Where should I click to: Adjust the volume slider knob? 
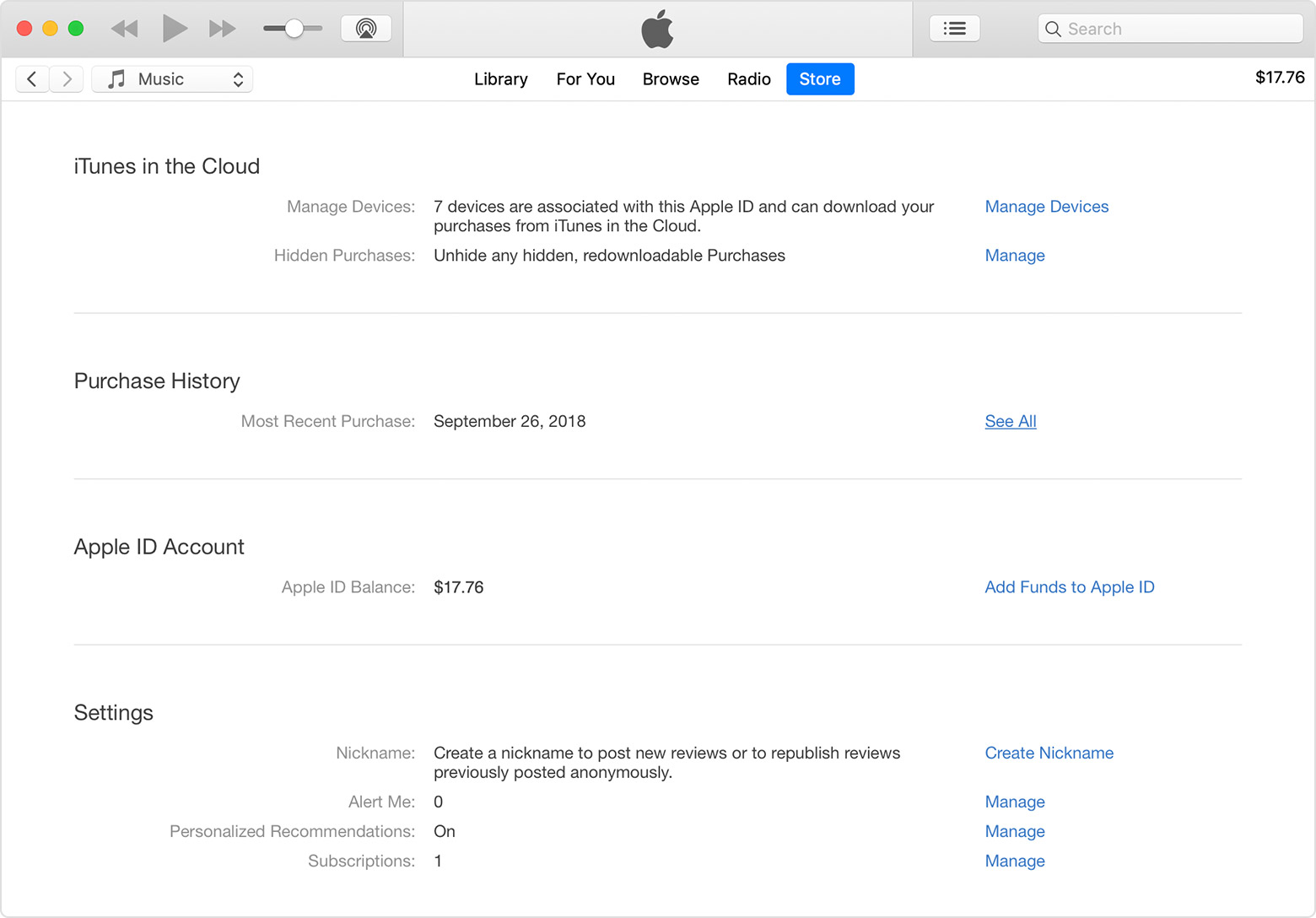[294, 29]
